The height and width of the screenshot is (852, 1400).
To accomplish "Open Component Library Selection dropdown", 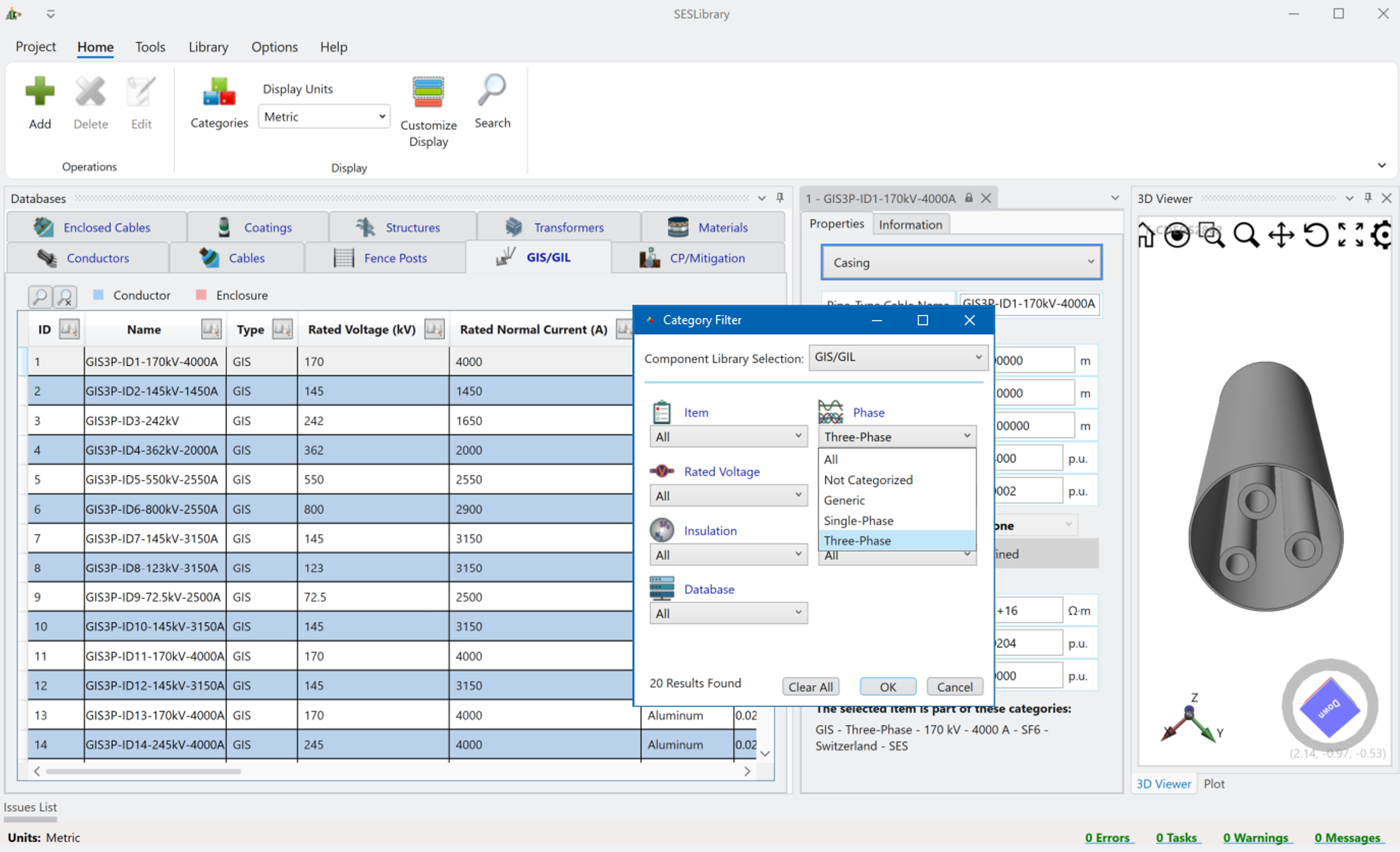I will [898, 357].
